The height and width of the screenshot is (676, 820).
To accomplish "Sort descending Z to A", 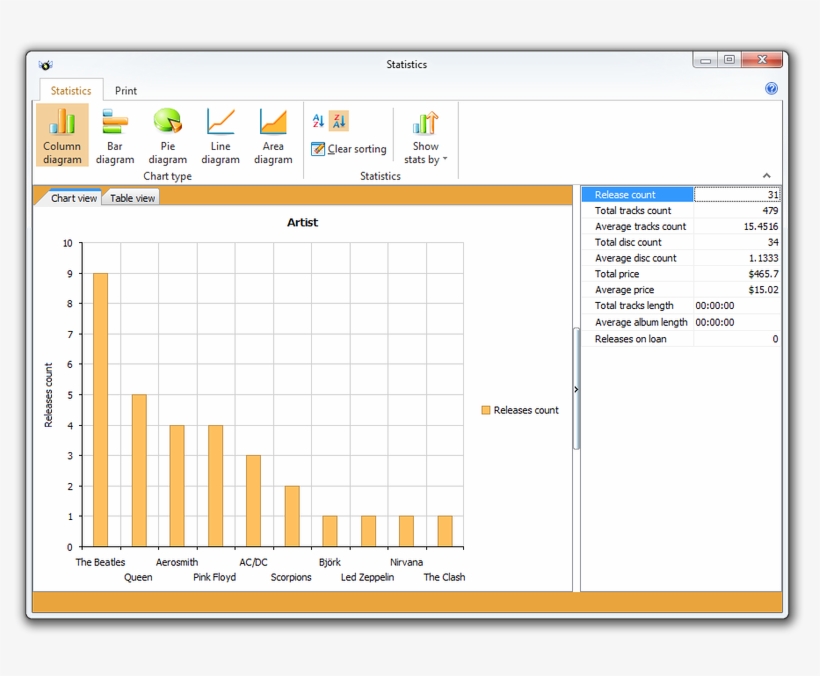I will (339, 121).
